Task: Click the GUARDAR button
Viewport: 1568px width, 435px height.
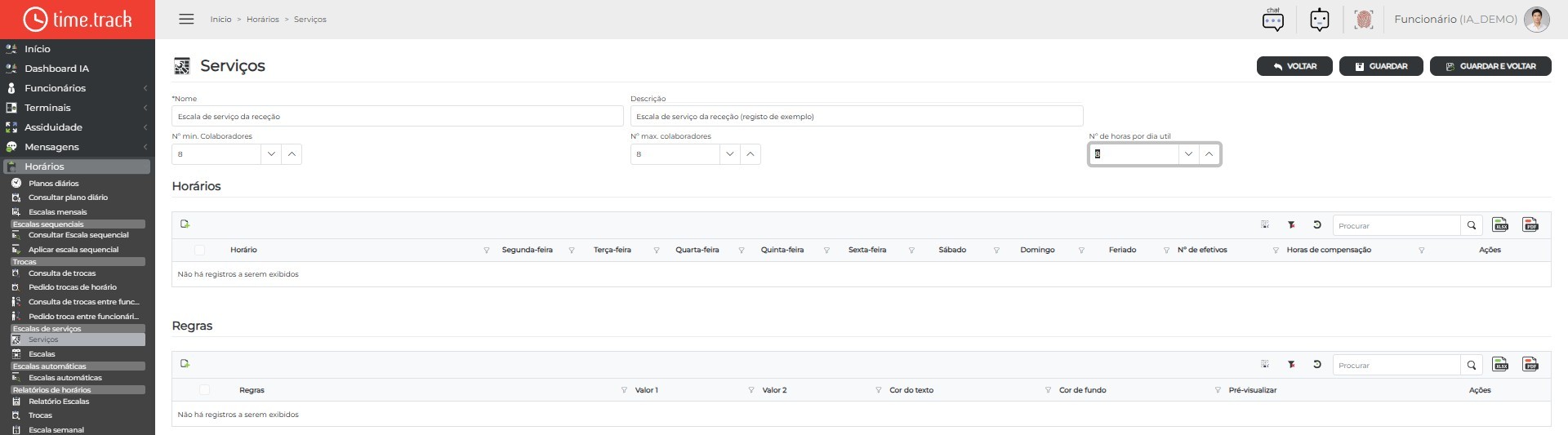Action: pyautogui.click(x=1381, y=66)
